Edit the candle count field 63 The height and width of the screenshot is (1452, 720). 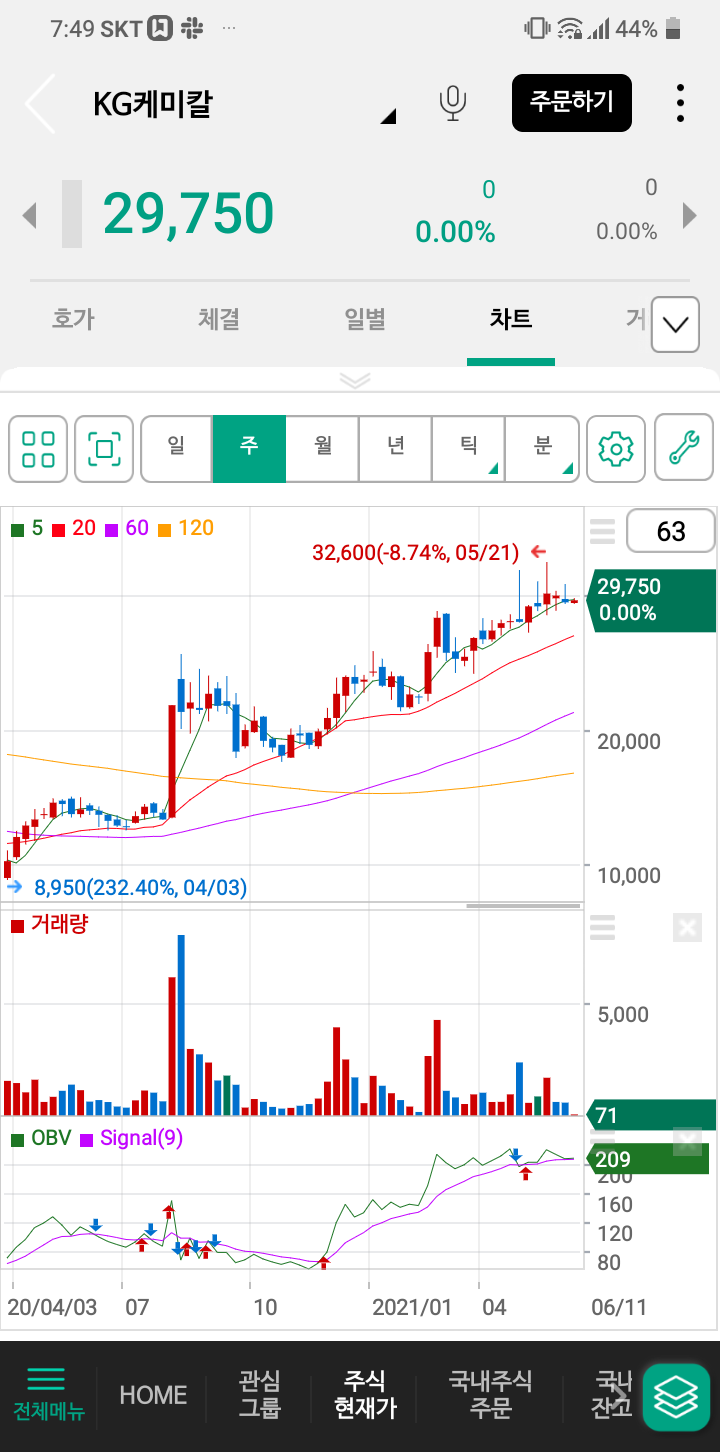[x=671, y=531]
